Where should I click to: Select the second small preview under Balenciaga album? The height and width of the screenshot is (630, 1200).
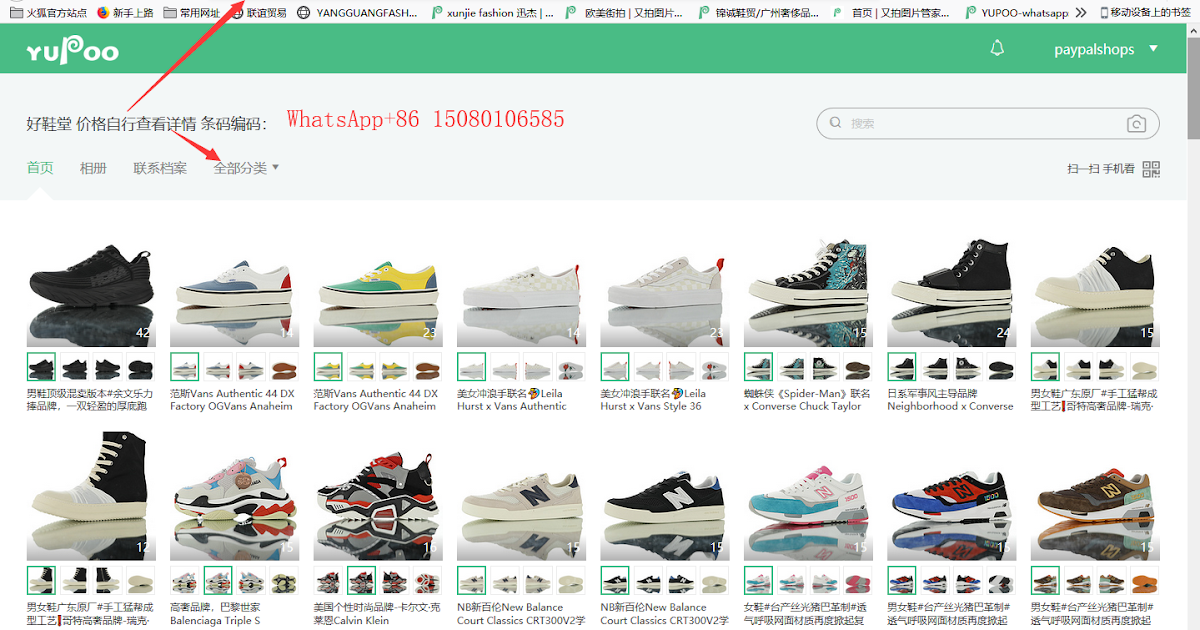click(218, 580)
